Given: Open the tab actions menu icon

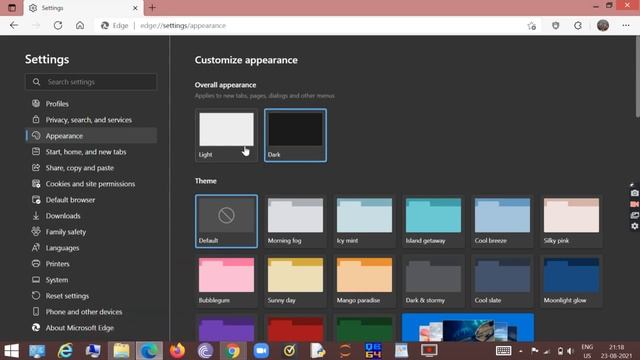Looking at the screenshot, I should point(12,8).
